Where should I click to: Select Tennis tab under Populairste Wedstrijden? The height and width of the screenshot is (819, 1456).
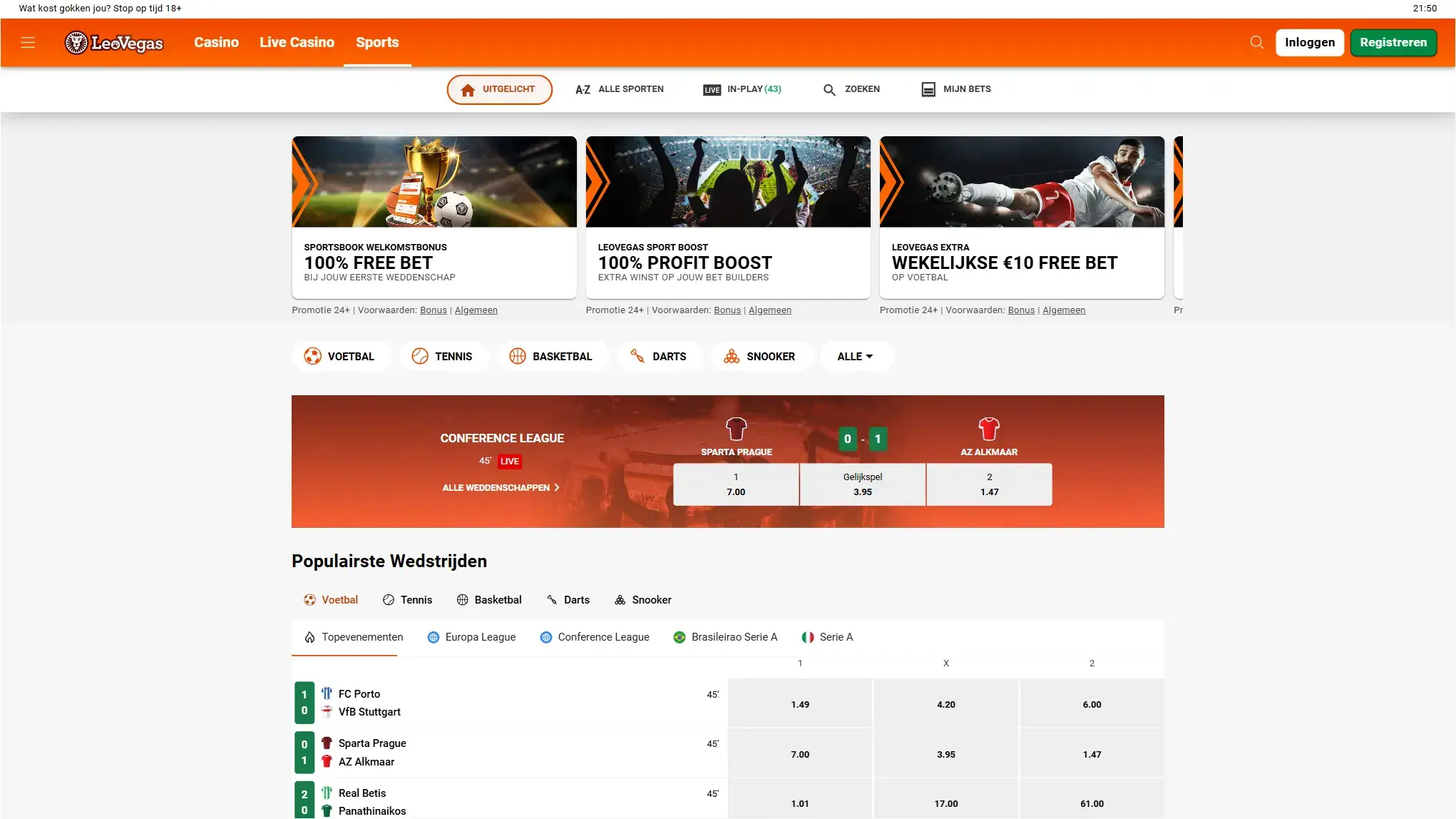[407, 600]
